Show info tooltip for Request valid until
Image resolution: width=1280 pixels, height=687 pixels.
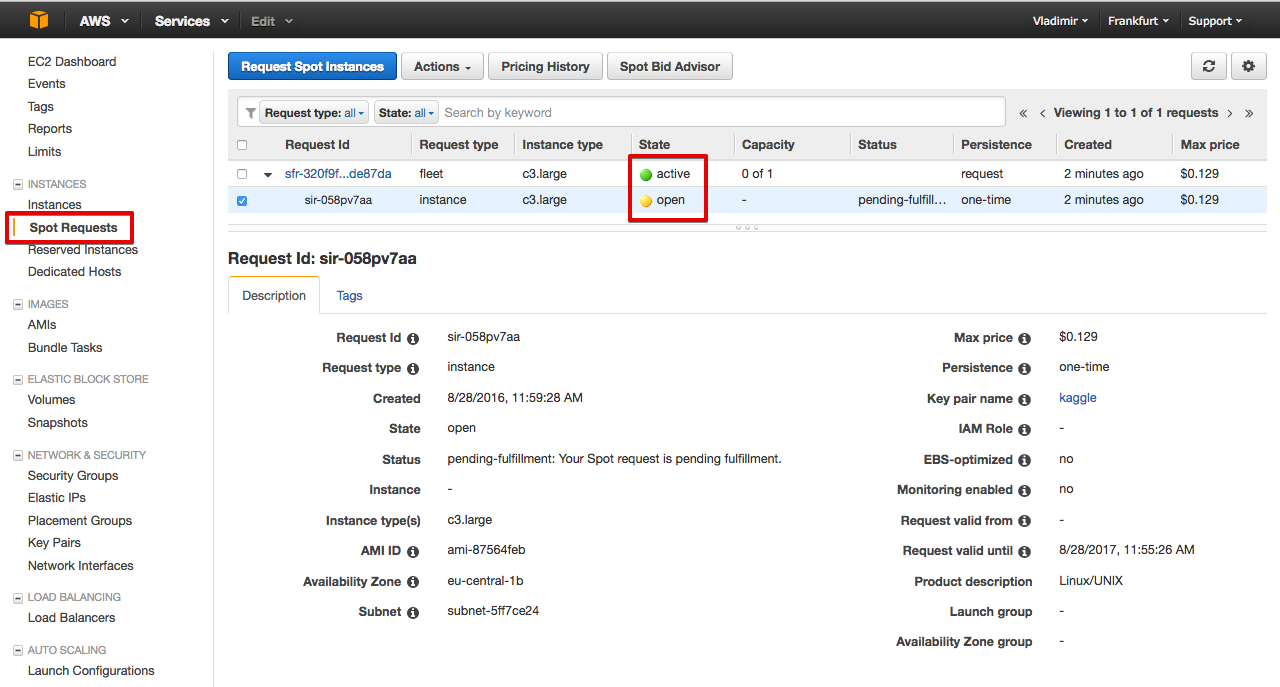pos(1024,552)
